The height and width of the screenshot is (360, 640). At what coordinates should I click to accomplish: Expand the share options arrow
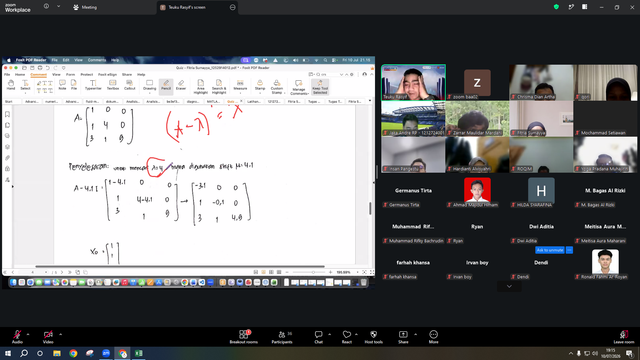tap(416, 334)
